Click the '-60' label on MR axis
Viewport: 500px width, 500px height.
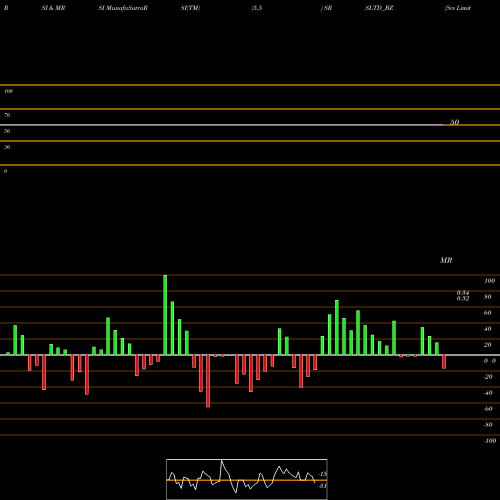[x=488, y=409]
